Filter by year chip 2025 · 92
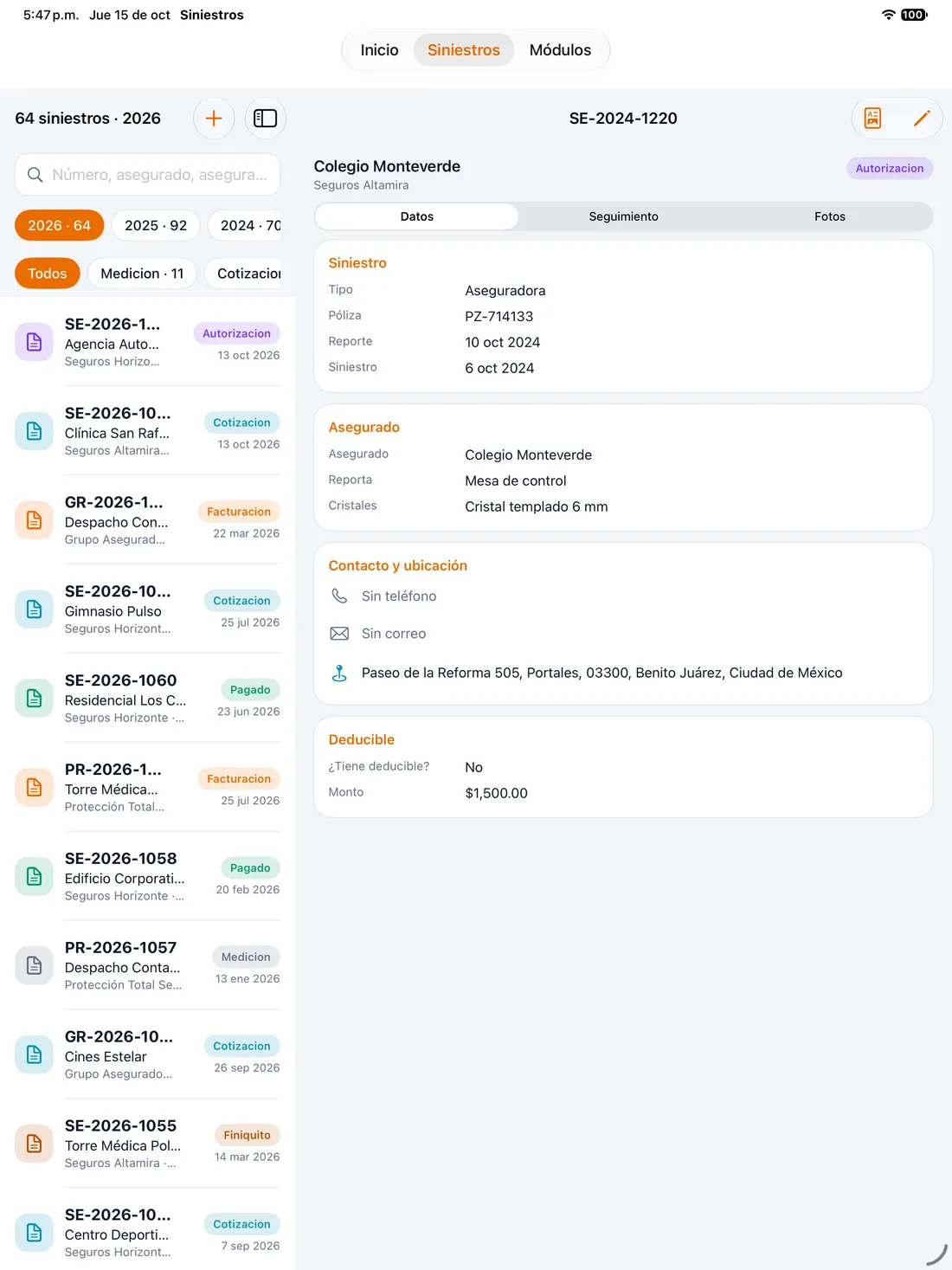Viewport: 952px width, 1270px height. click(156, 226)
